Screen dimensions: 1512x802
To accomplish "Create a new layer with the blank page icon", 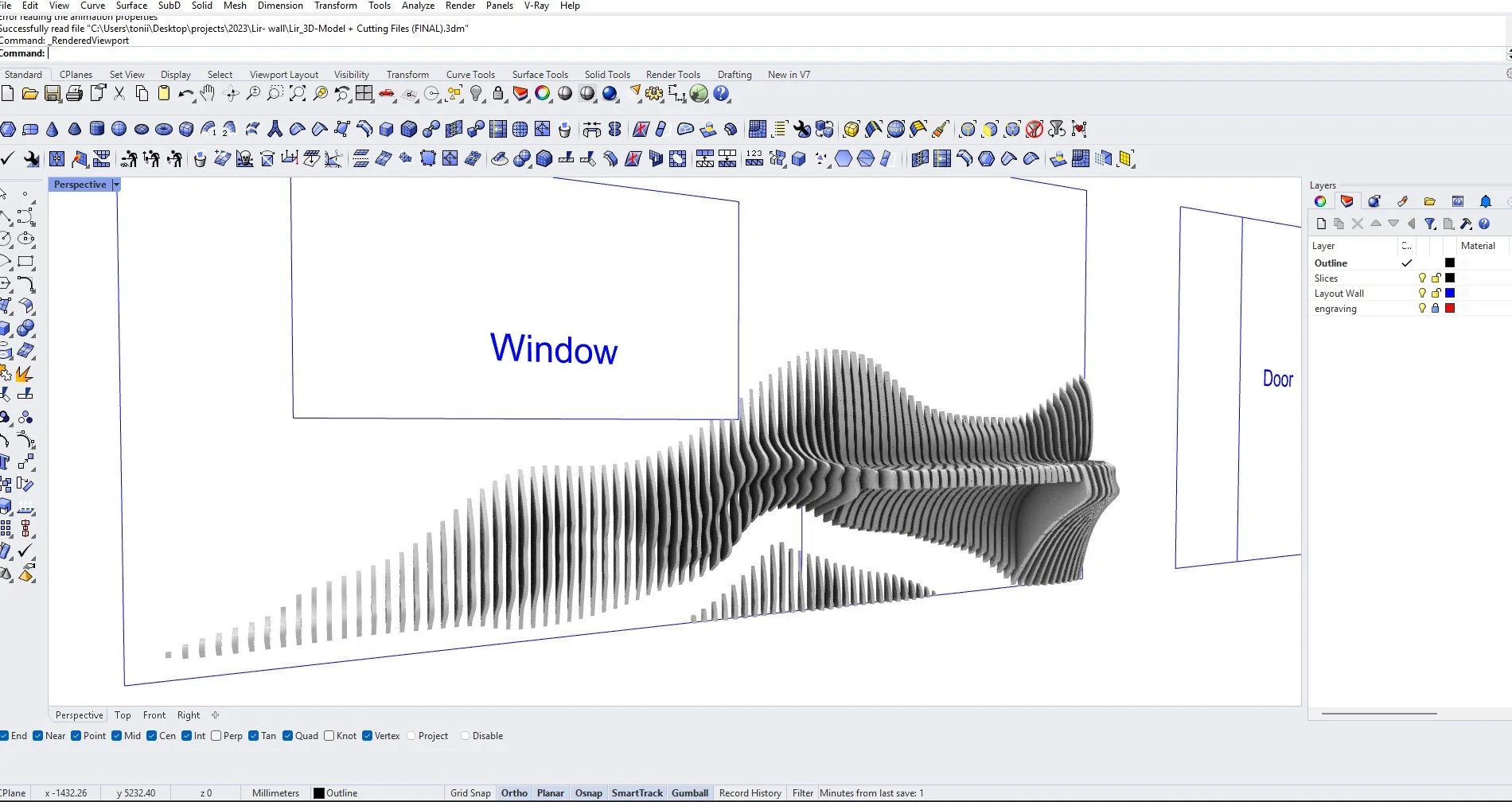I will click(1321, 224).
